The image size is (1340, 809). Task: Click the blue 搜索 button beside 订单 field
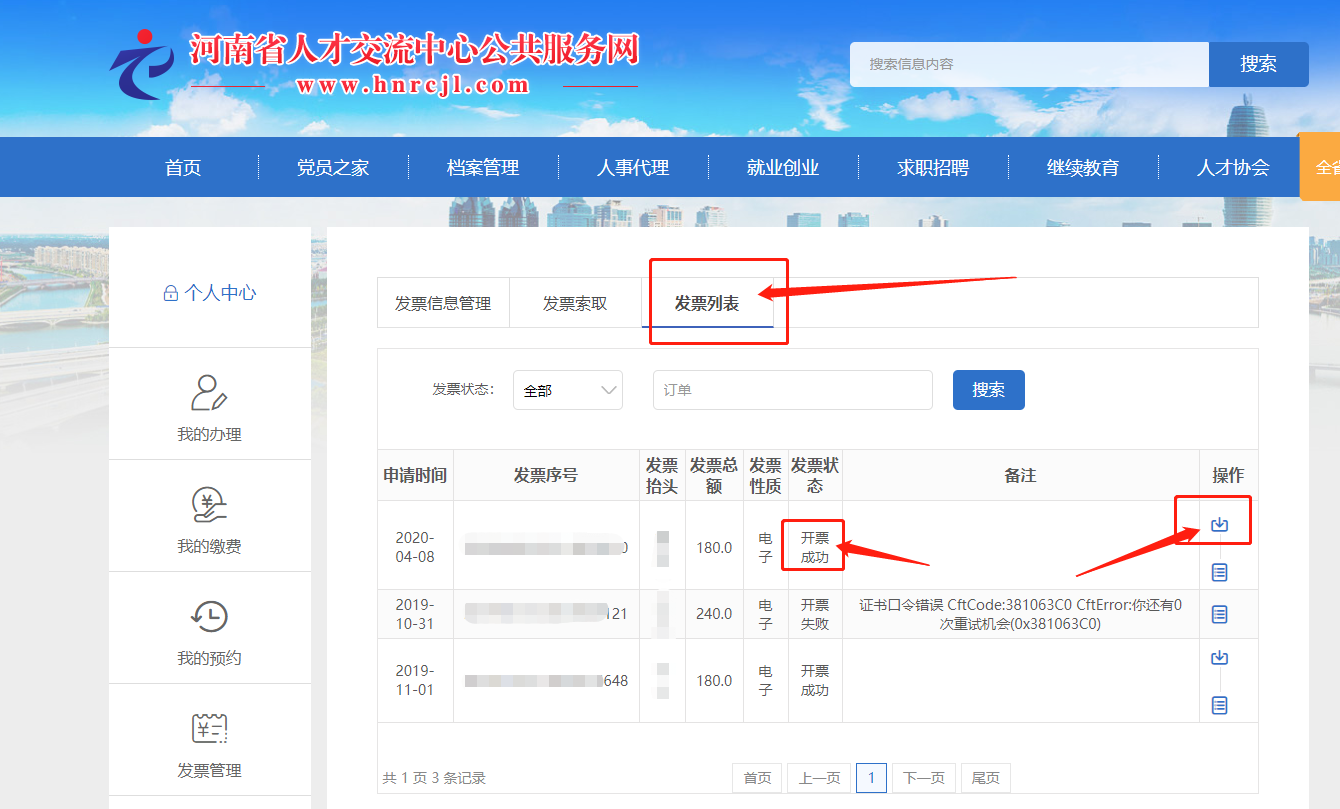[x=989, y=390]
